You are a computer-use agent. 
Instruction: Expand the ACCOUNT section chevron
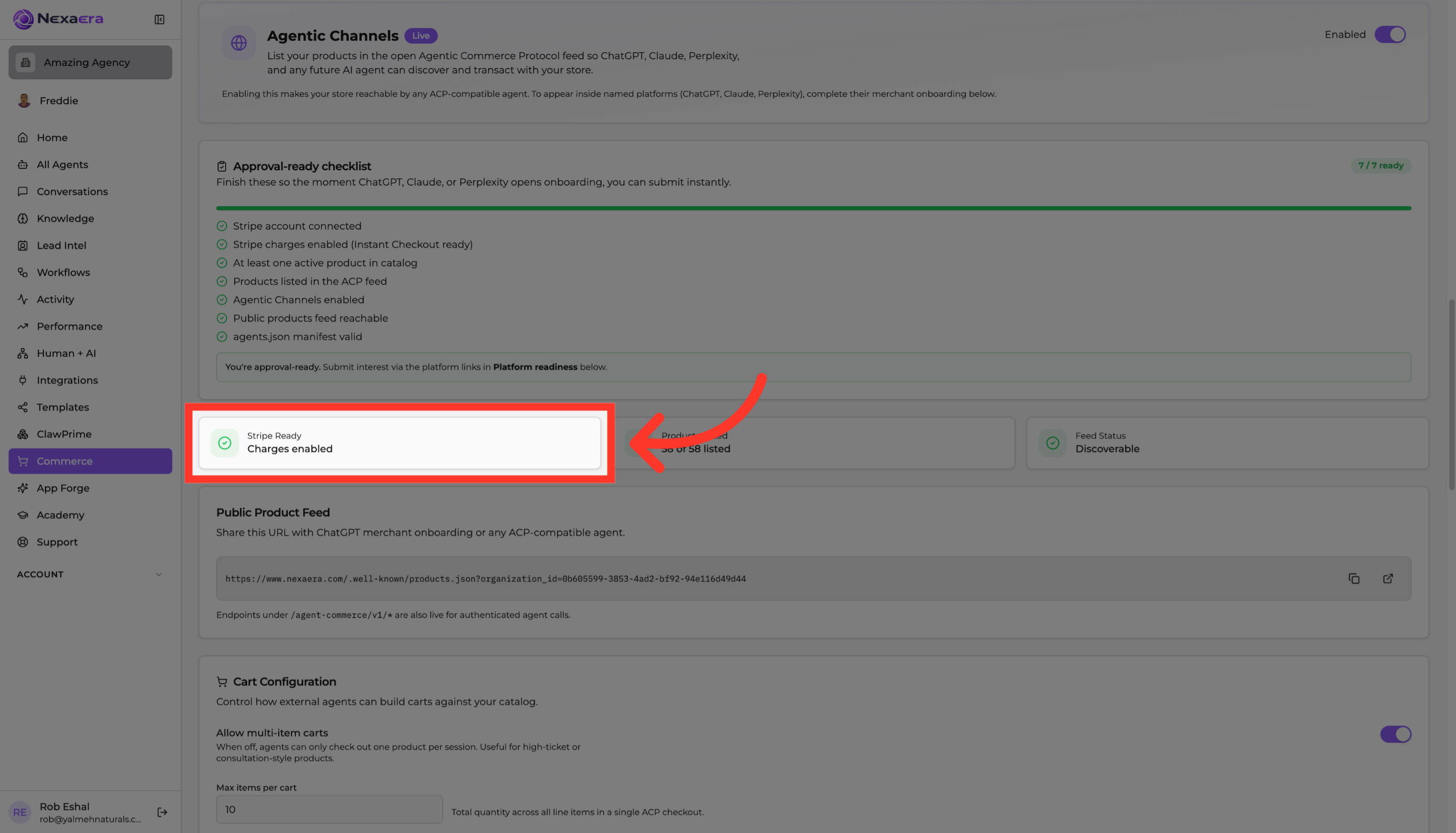pyautogui.click(x=159, y=574)
